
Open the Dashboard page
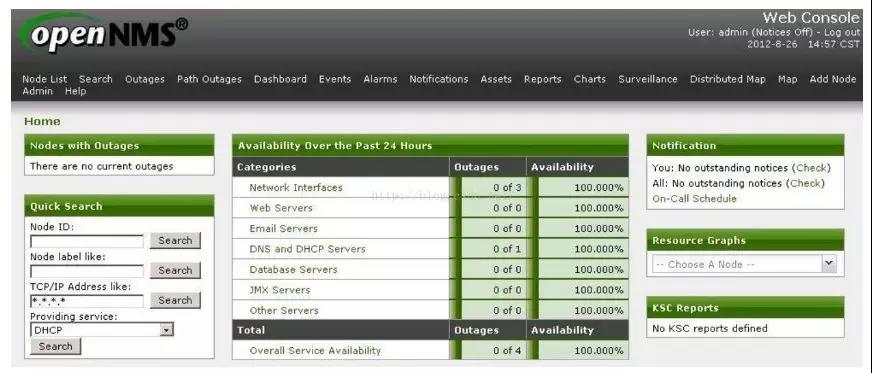click(x=280, y=79)
